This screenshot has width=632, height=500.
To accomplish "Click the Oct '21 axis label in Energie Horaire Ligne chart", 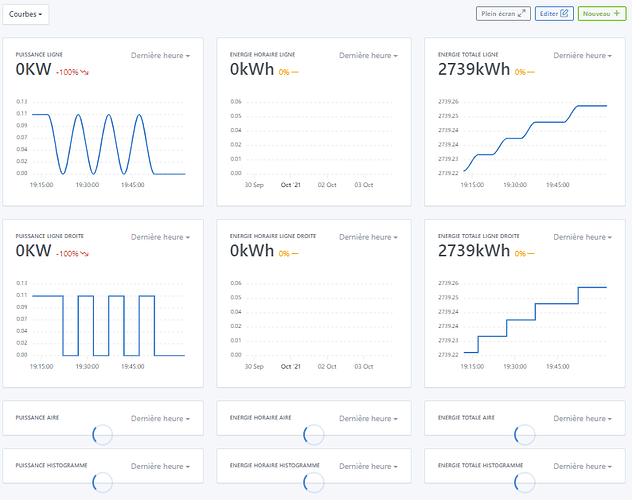I will [291, 185].
